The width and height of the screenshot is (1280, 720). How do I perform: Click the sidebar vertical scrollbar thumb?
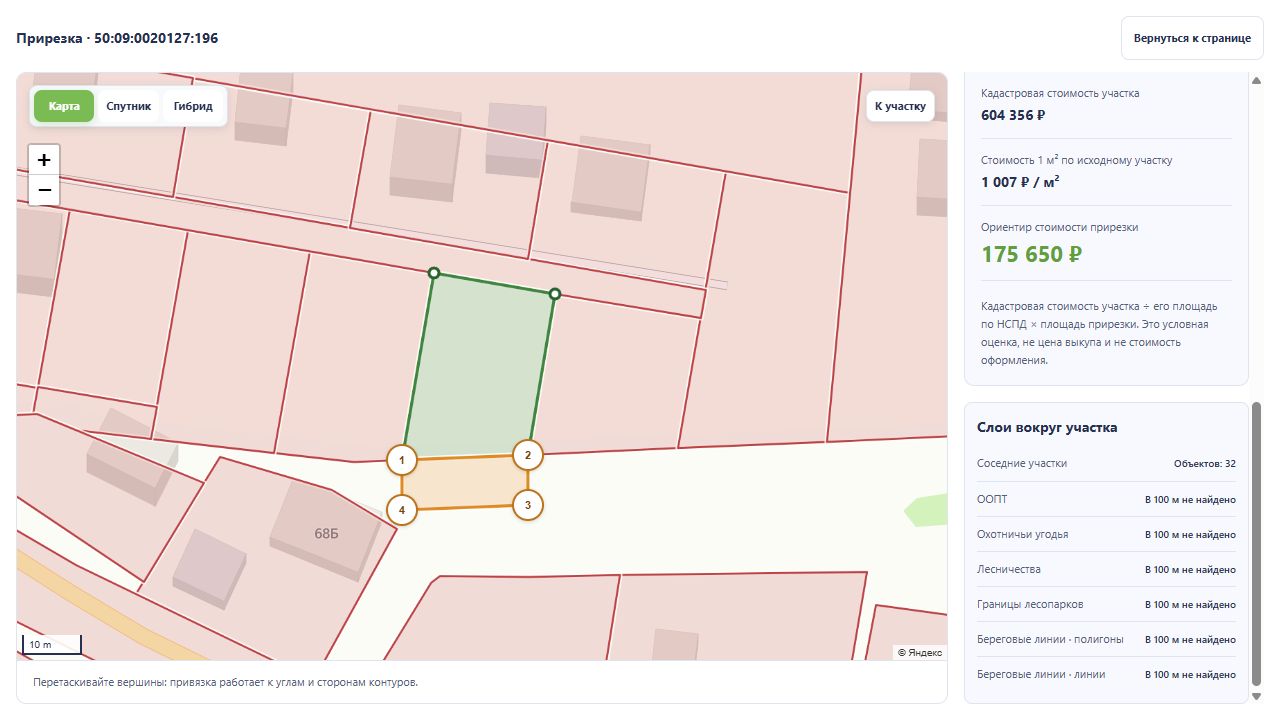pyautogui.click(x=1257, y=545)
